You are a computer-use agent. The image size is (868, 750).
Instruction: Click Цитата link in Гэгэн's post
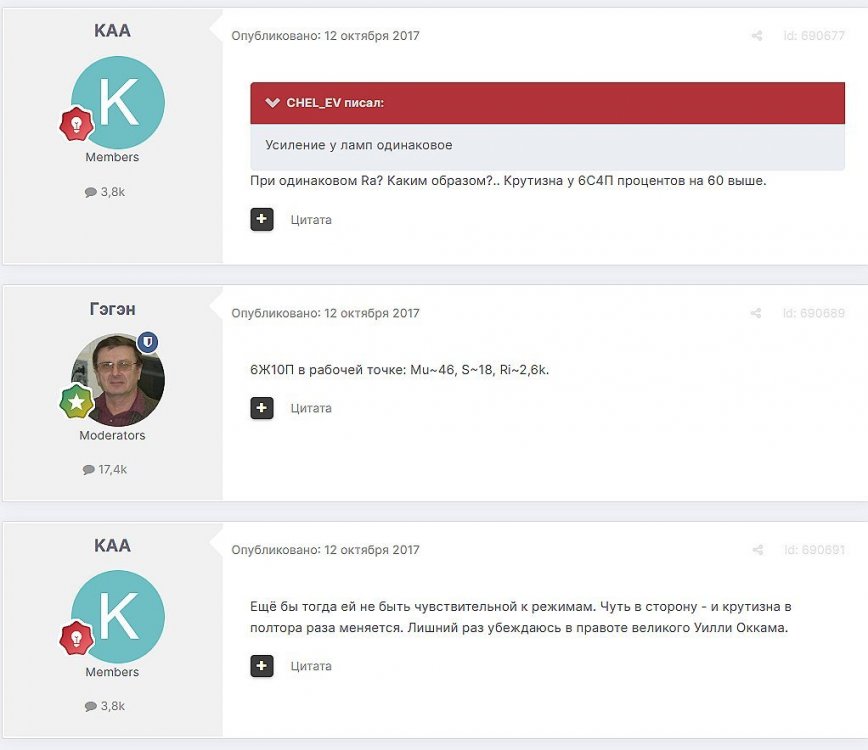[311, 408]
